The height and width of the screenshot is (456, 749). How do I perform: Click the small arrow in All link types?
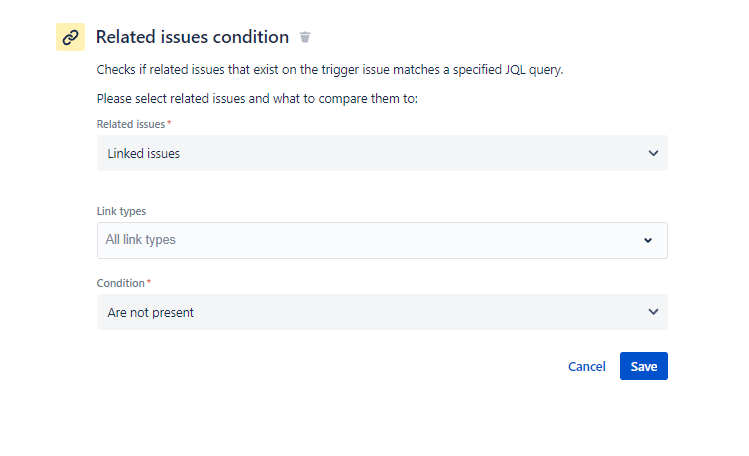point(648,240)
